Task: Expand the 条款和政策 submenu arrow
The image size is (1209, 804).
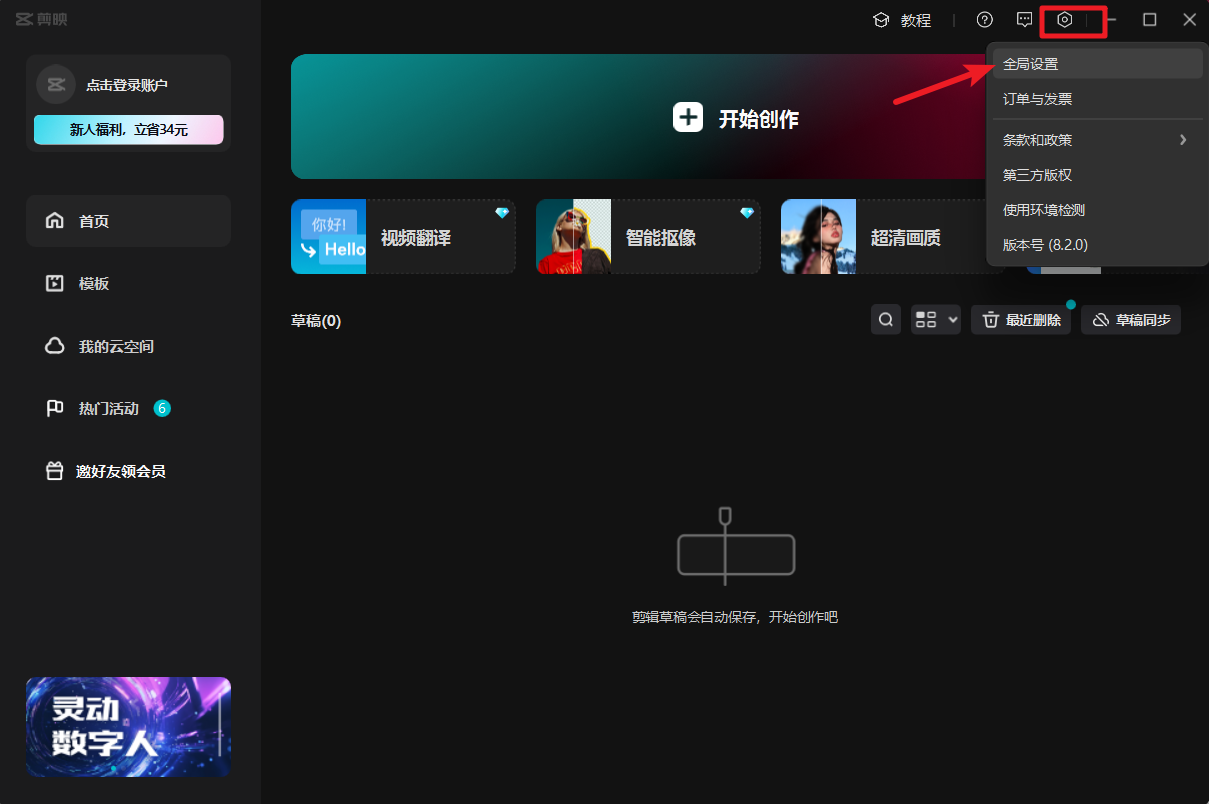Action: pyautogui.click(x=1183, y=140)
